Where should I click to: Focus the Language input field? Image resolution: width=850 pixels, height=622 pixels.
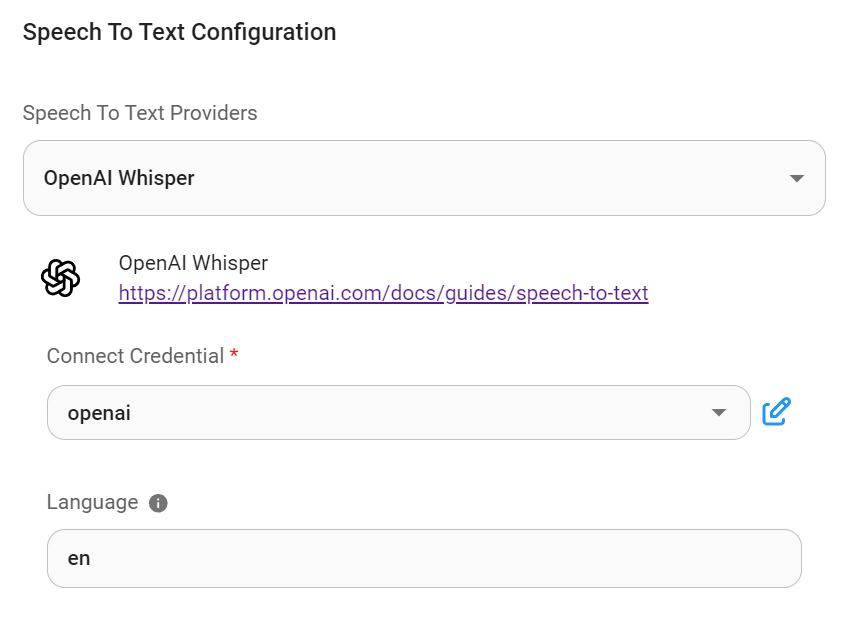[424, 558]
